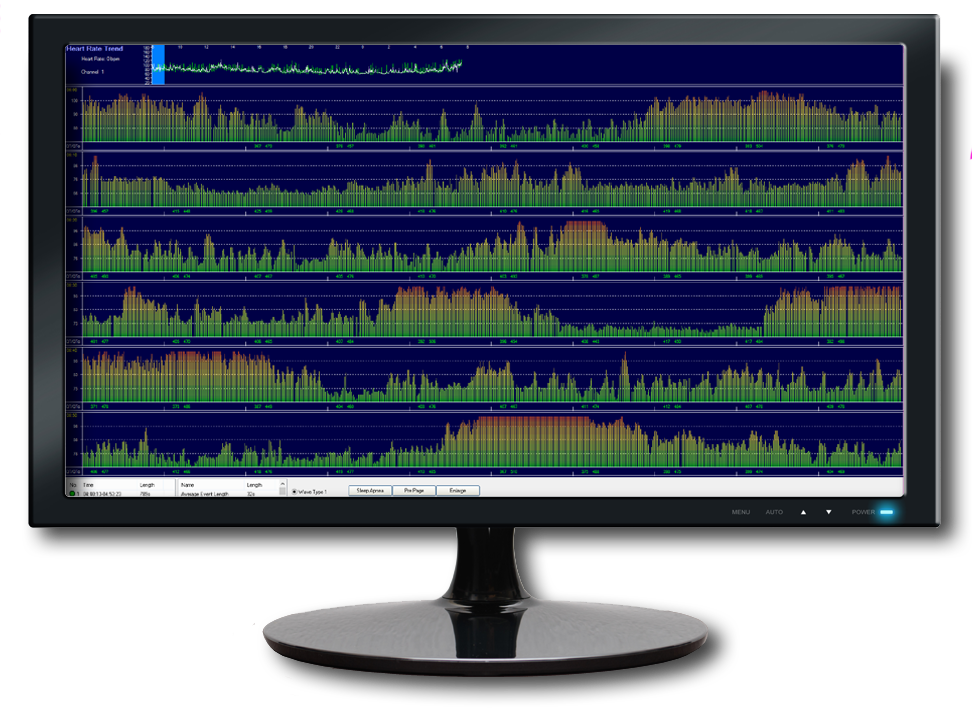972x717 pixels.
Task: Click the scrollbar down arrow in event list
Action: 282,495
